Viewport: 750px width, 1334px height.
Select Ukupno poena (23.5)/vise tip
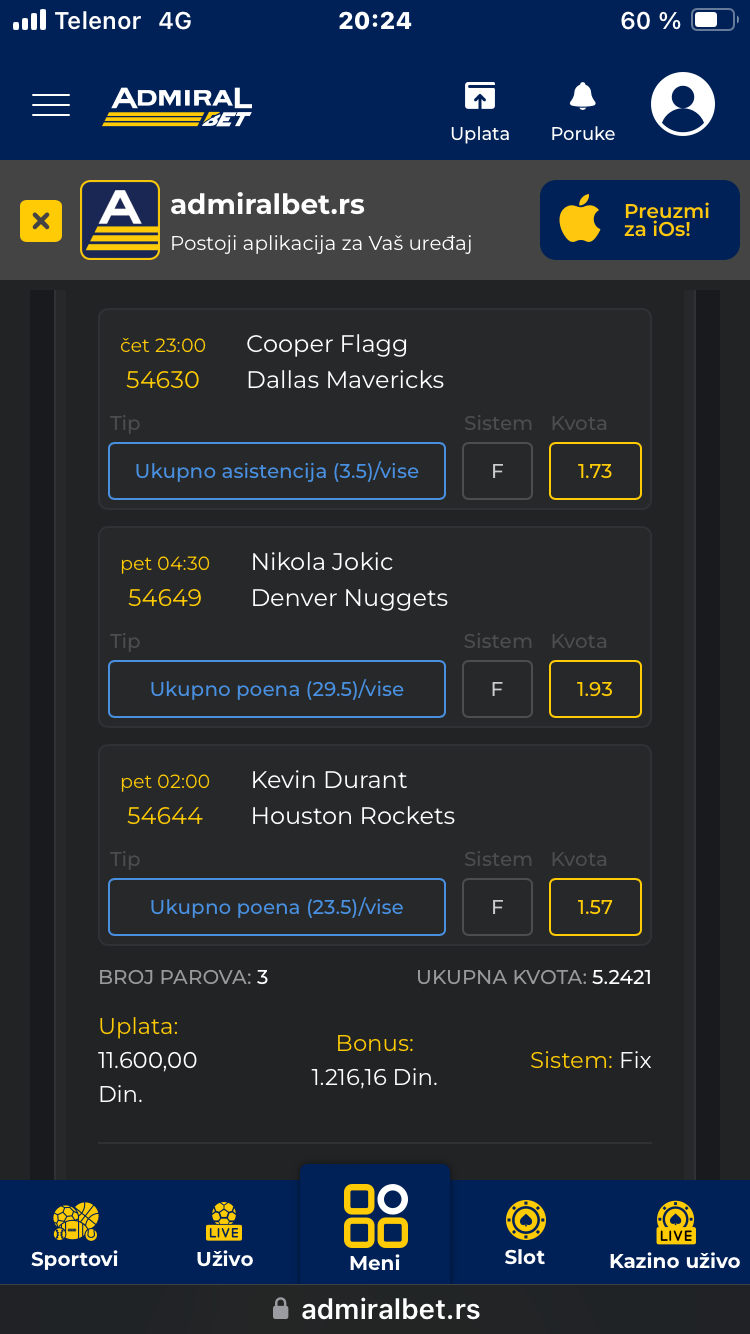277,907
